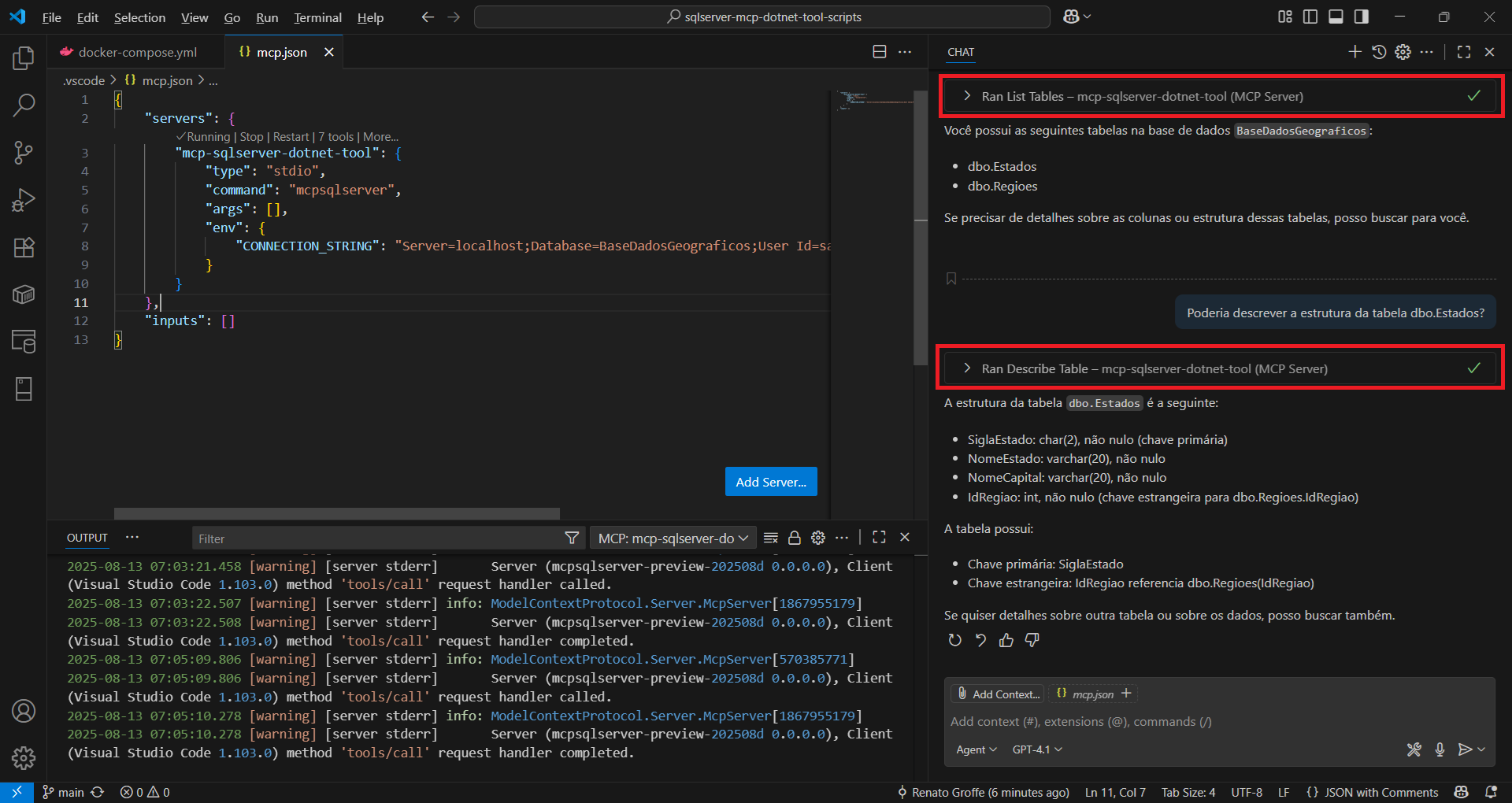Click Add Context button
The width and height of the screenshot is (1512, 803).
pyautogui.click(x=998, y=694)
